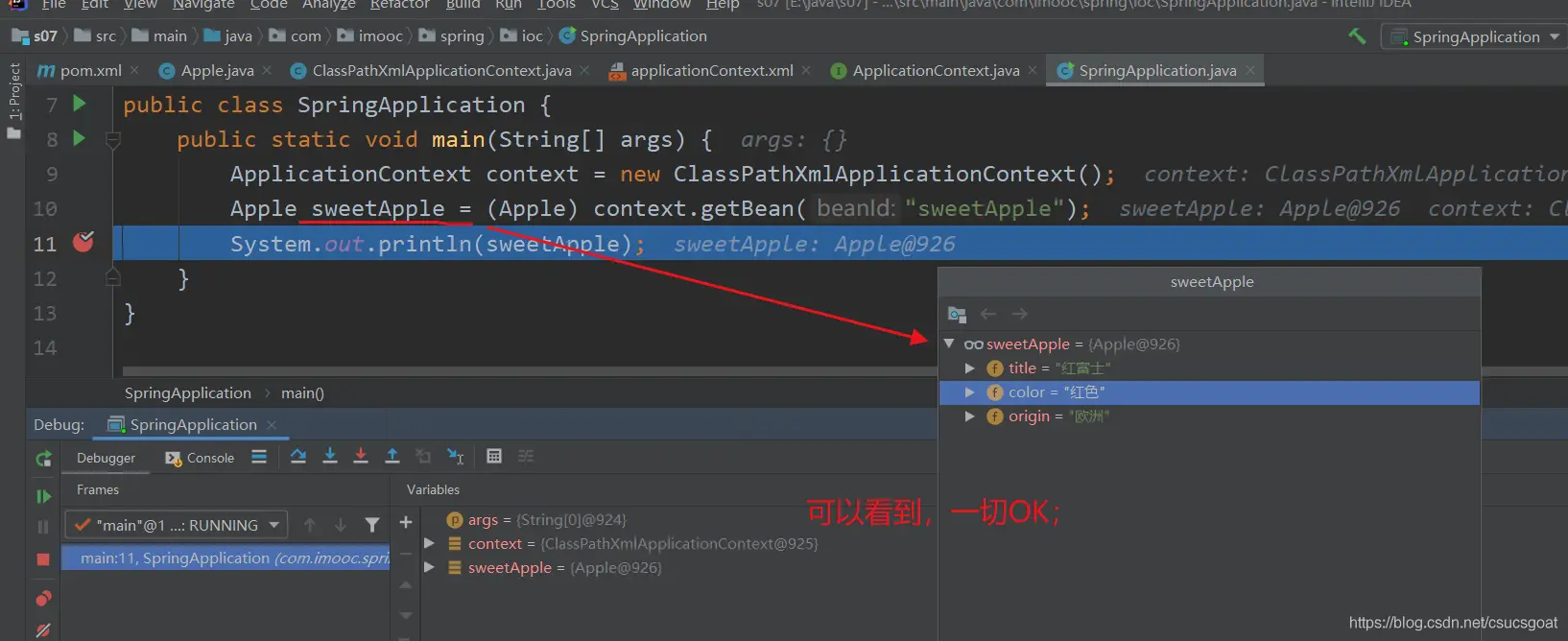
Task: Stop debugging with the red square
Action: click(43, 559)
